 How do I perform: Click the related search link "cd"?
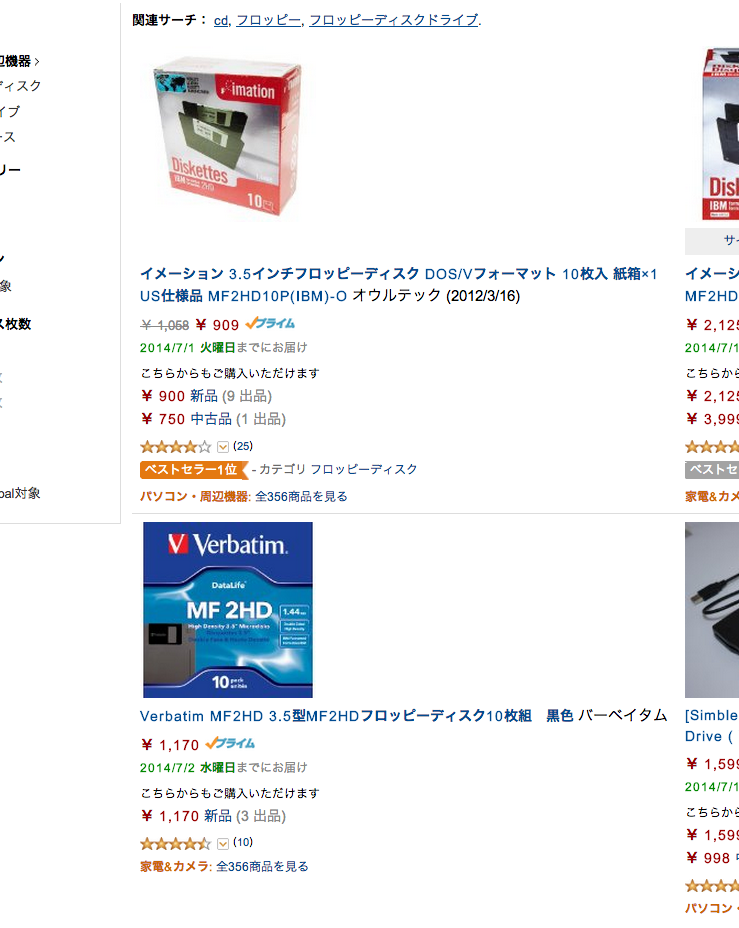[221, 20]
